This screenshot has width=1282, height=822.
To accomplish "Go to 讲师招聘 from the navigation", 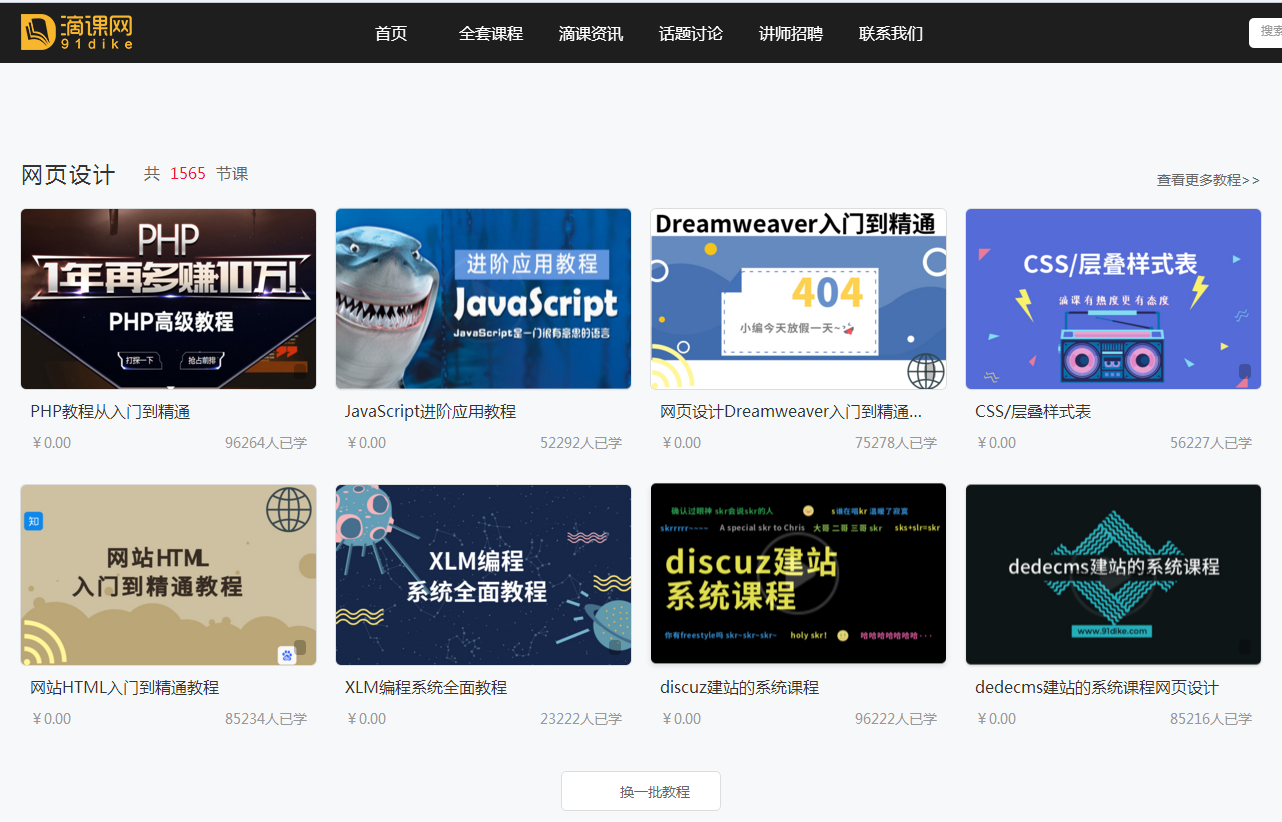I will point(790,33).
